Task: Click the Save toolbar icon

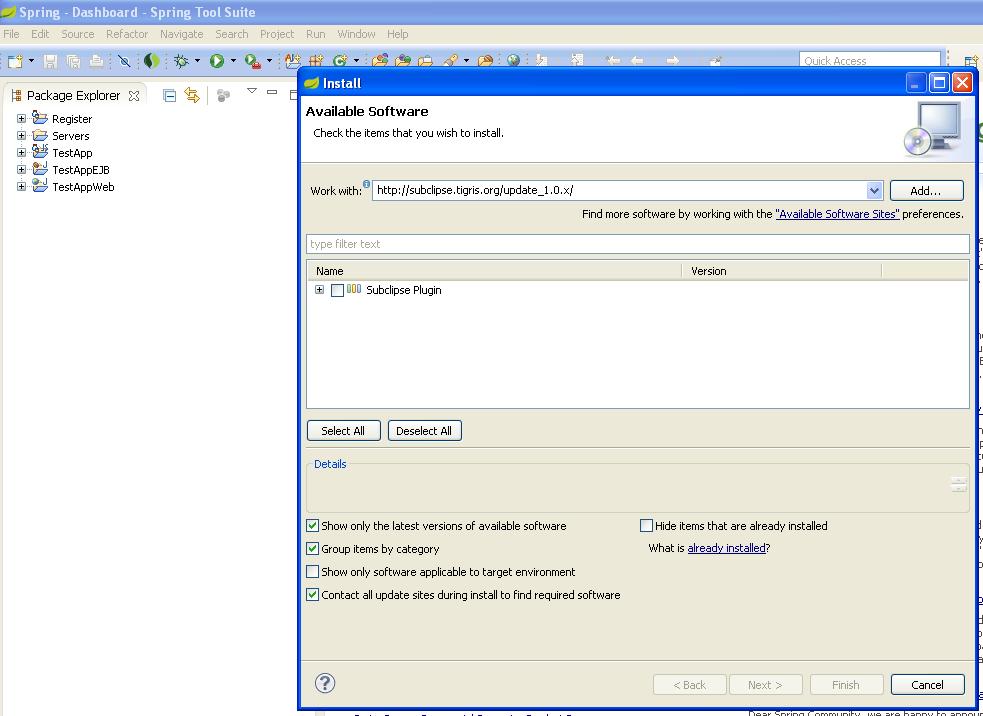Action: [x=50, y=60]
